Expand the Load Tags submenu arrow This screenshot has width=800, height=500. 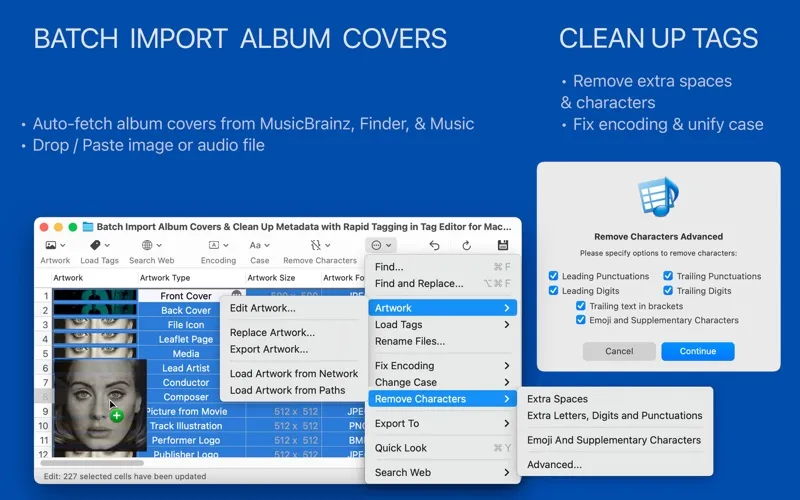(507, 324)
